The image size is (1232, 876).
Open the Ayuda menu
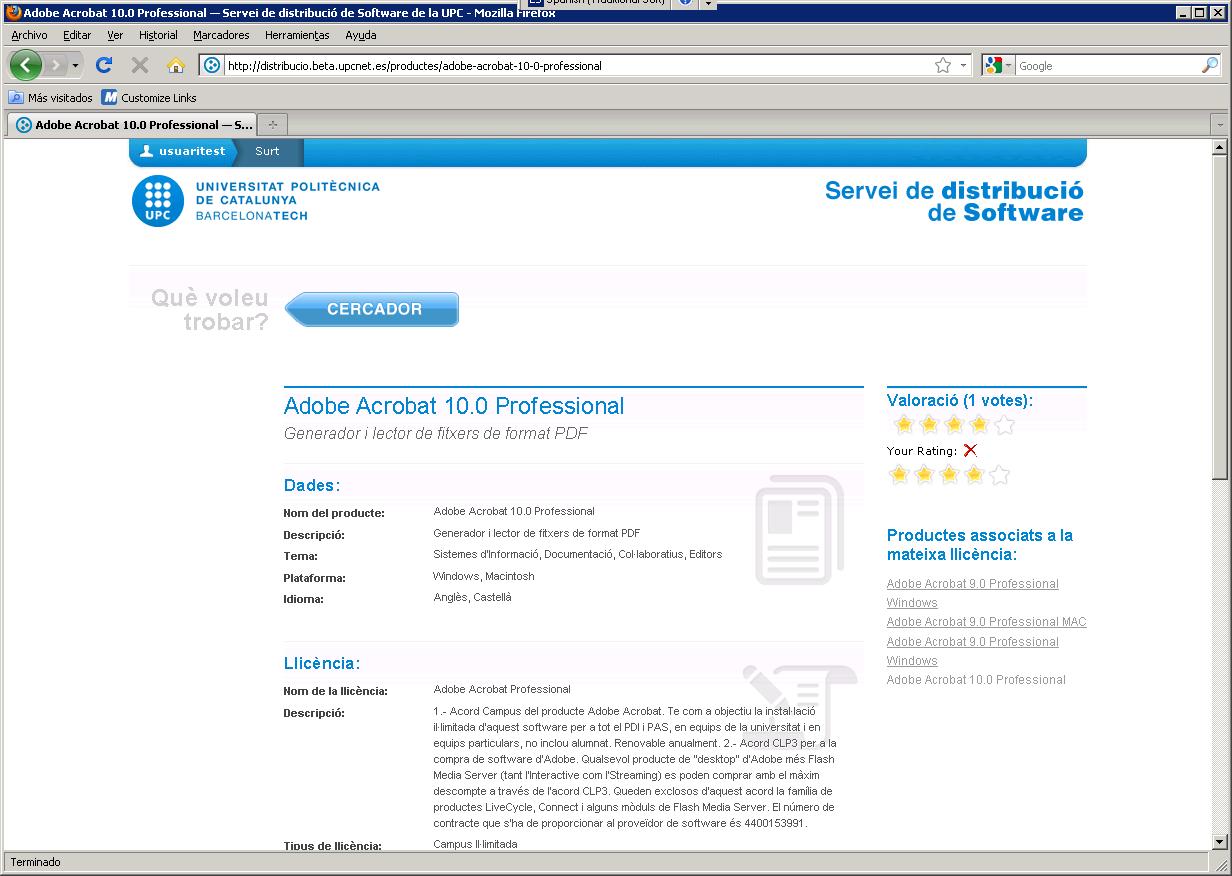(361, 35)
